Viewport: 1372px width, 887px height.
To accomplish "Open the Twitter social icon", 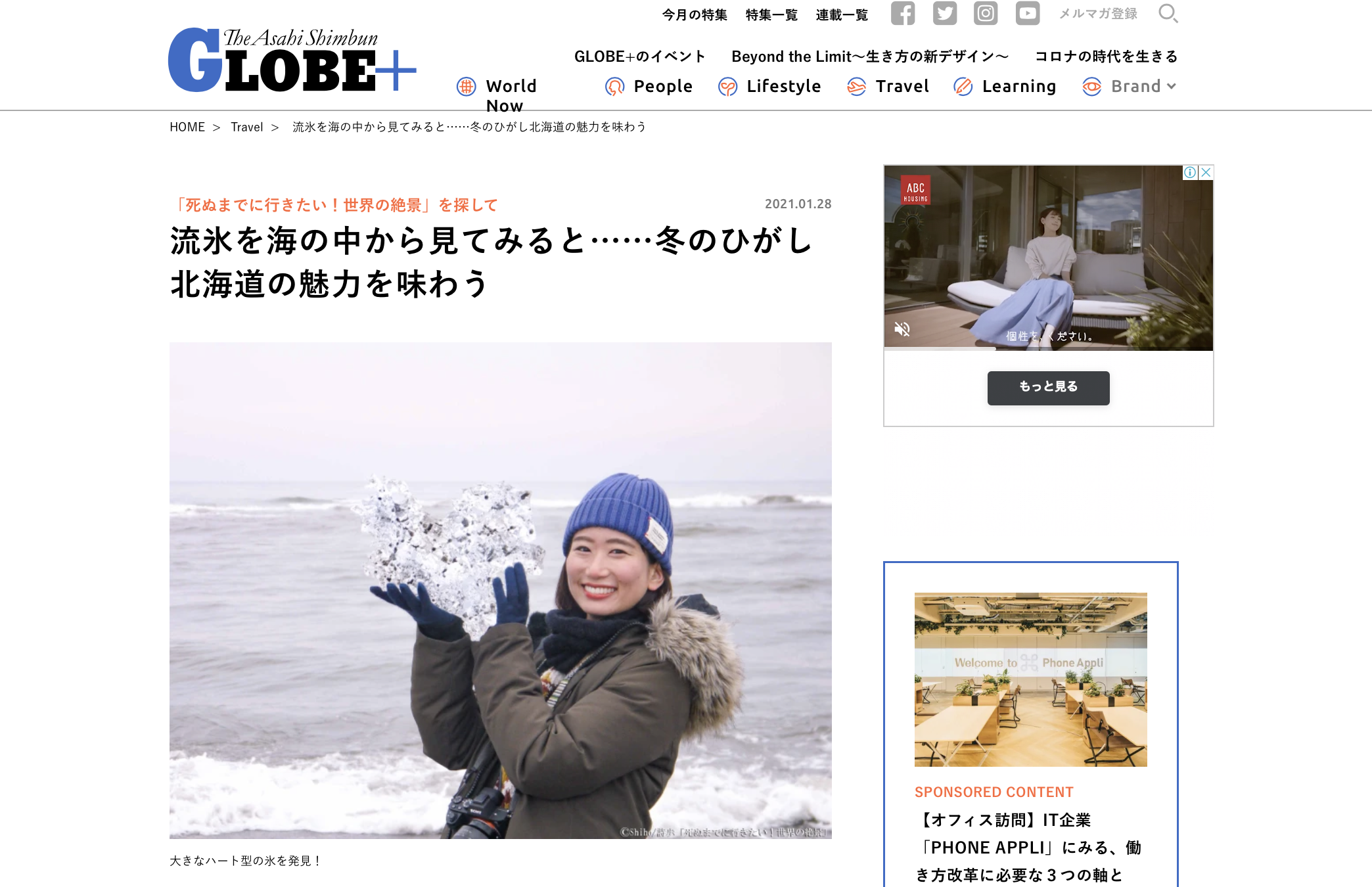I will [944, 14].
